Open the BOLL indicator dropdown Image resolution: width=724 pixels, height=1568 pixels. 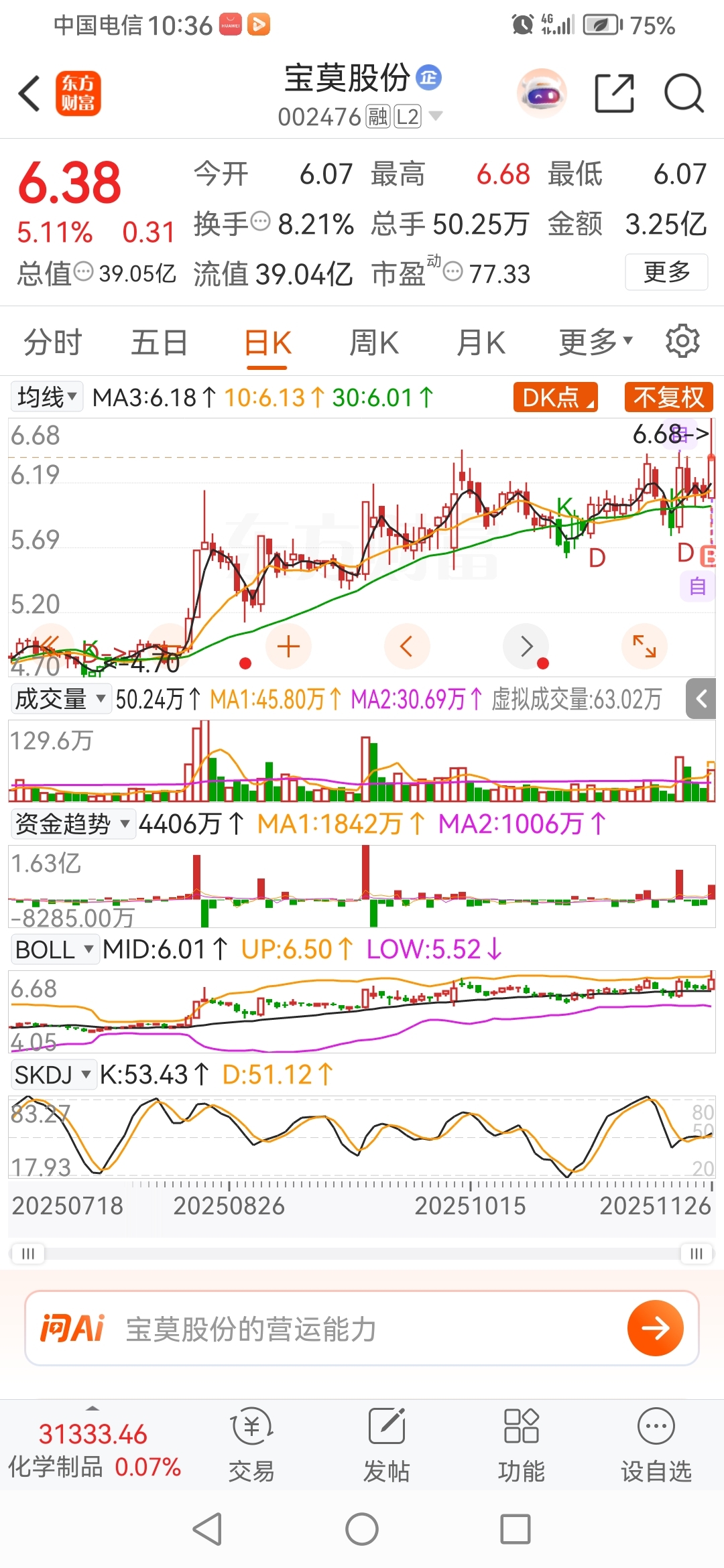click(x=54, y=950)
